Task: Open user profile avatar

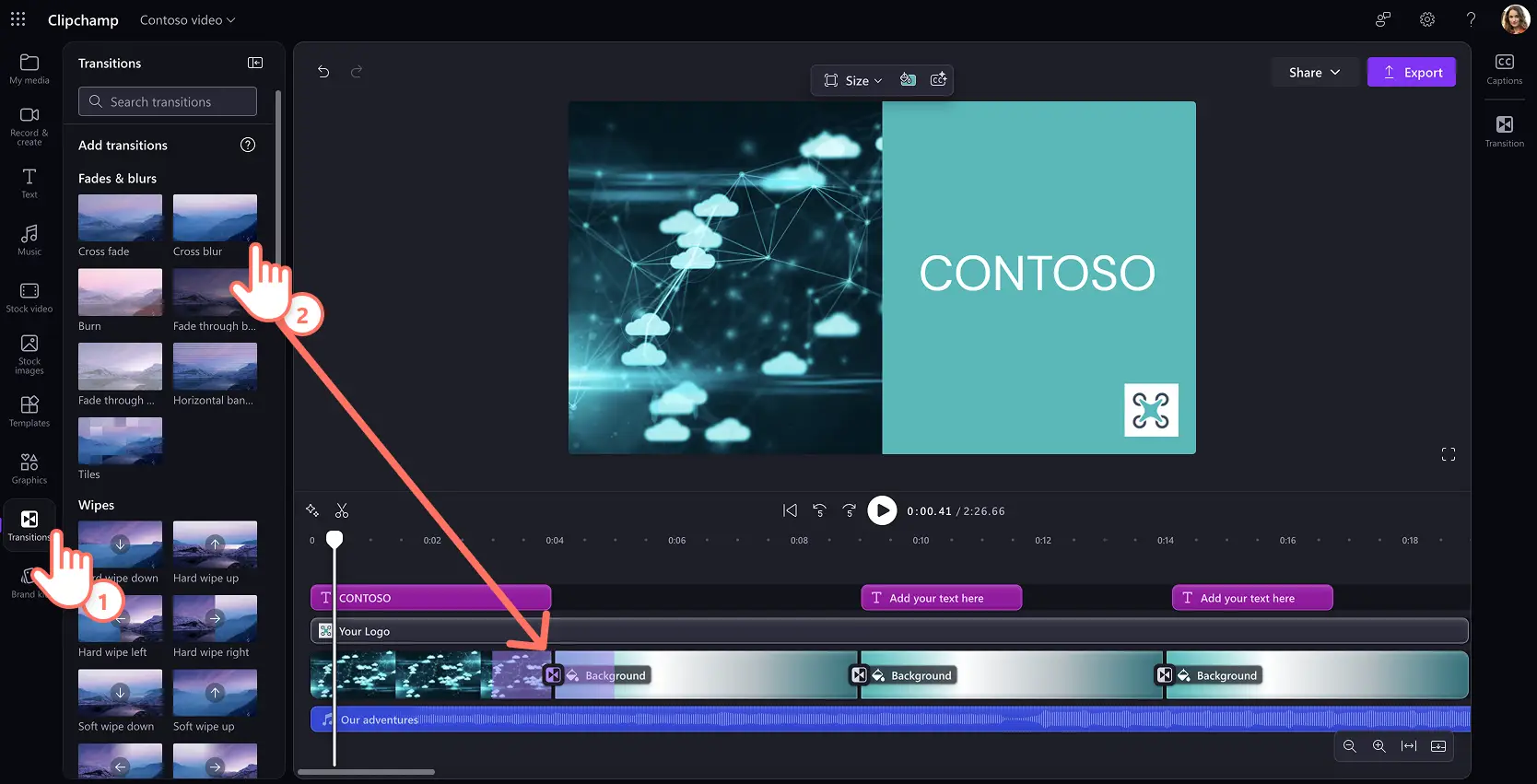Action: (x=1515, y=19)
